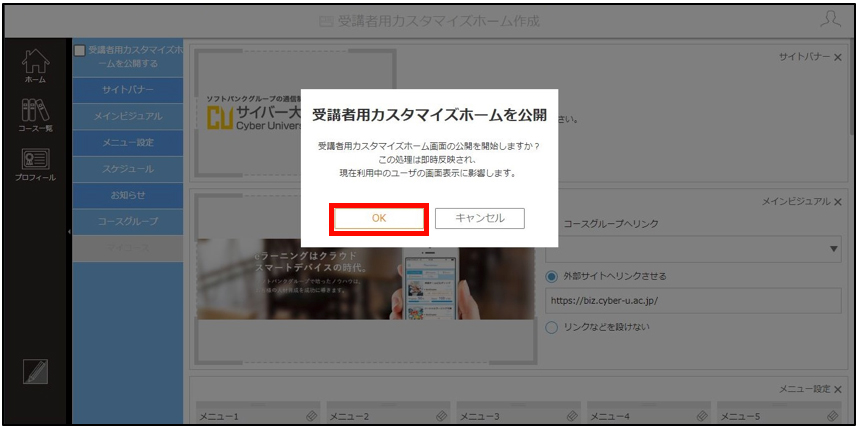Viewport: 857px width, 430px height.
Task: Open the コースグループへリンク dropdown
Action: point(693,249)
